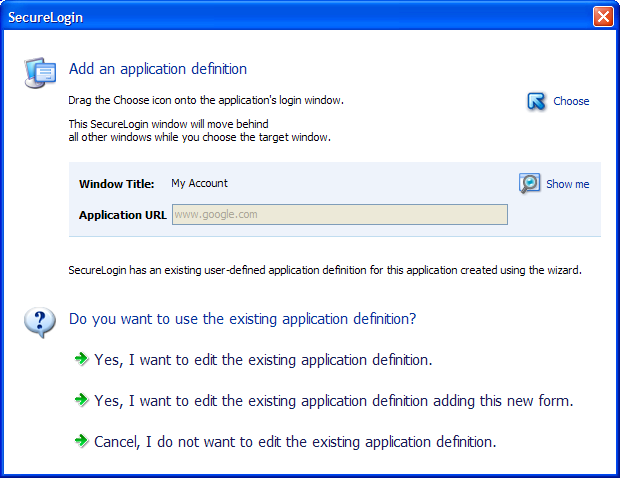
Task: Click the 'SecureLogin has an existing user-defined' message
Action: 325,270
